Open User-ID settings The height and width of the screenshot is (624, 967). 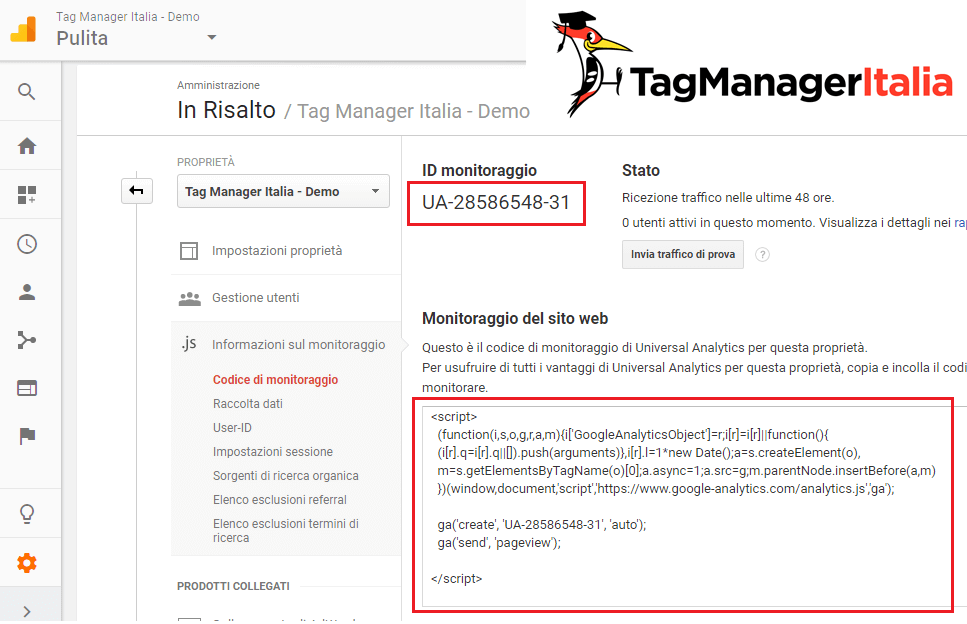click(x=232, y=428)
